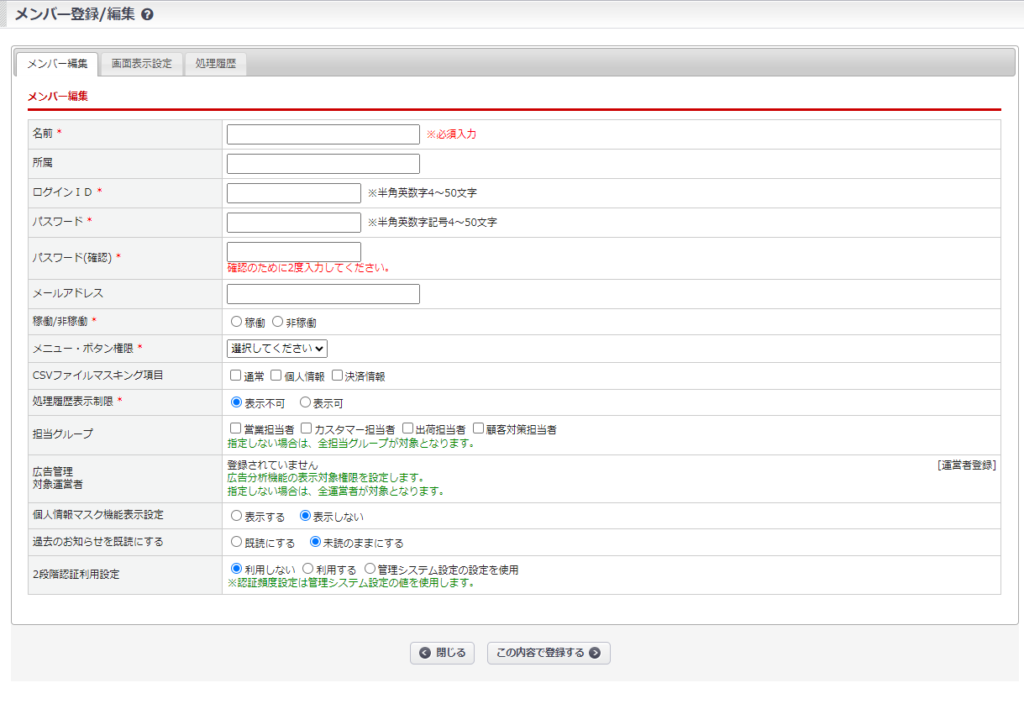Focus the ログインID text field
The width and height of the screenshot is (1024, 704).
(x=293, y=193)
